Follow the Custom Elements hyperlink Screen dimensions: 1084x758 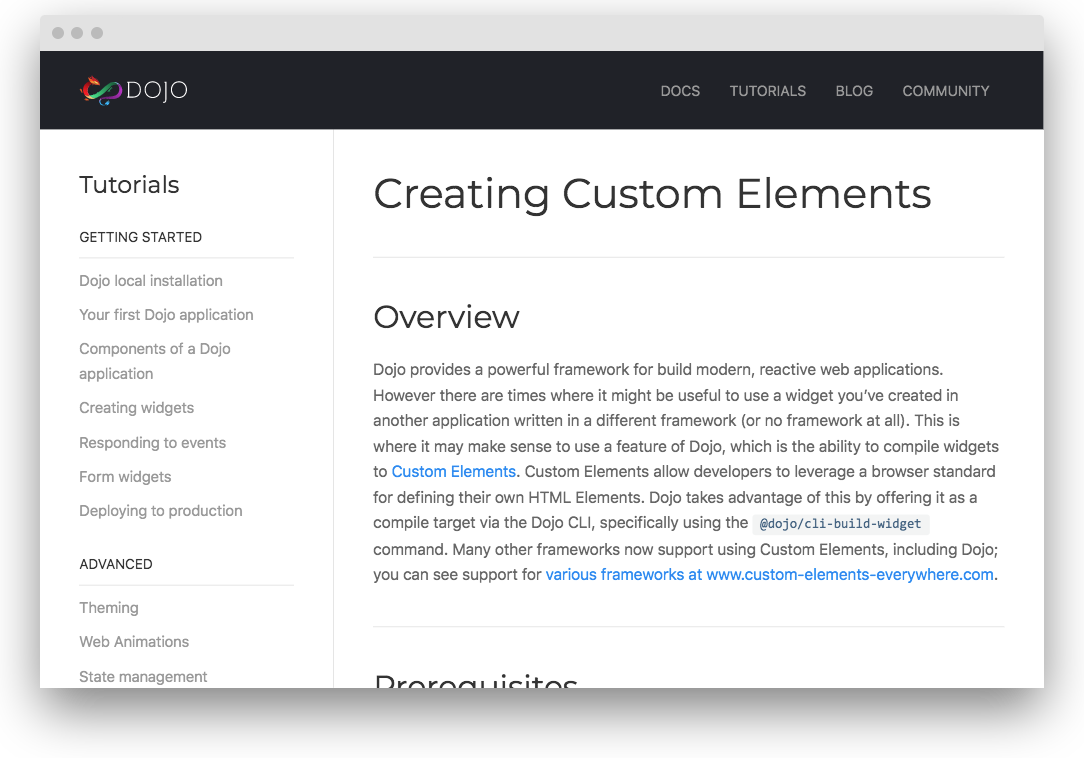[x=454, y=472]
